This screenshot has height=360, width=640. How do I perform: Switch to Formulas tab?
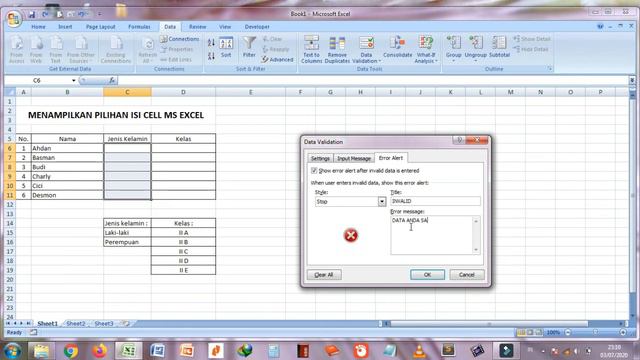click(139, 27)
